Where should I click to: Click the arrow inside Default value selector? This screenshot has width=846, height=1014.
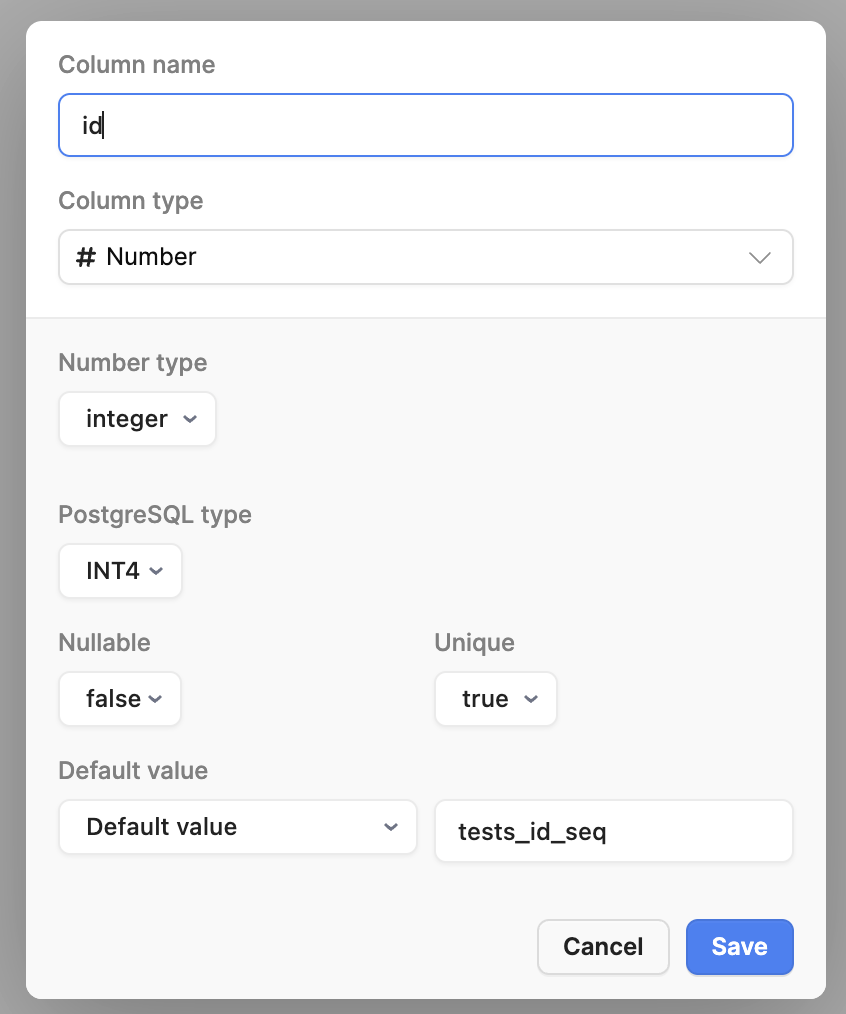coord(391,827)
